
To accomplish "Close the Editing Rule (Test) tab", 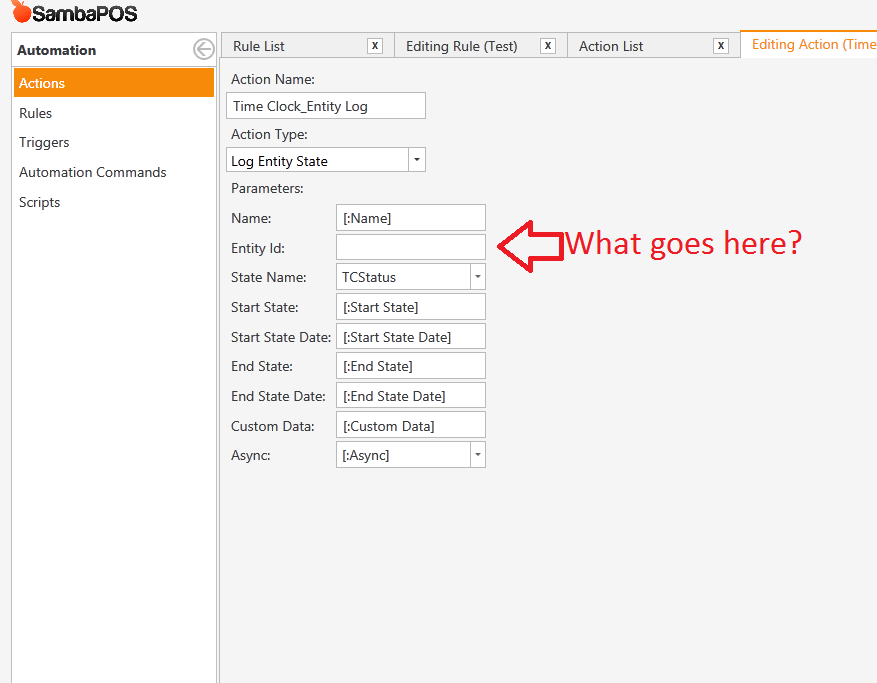I will pos(548,46).
